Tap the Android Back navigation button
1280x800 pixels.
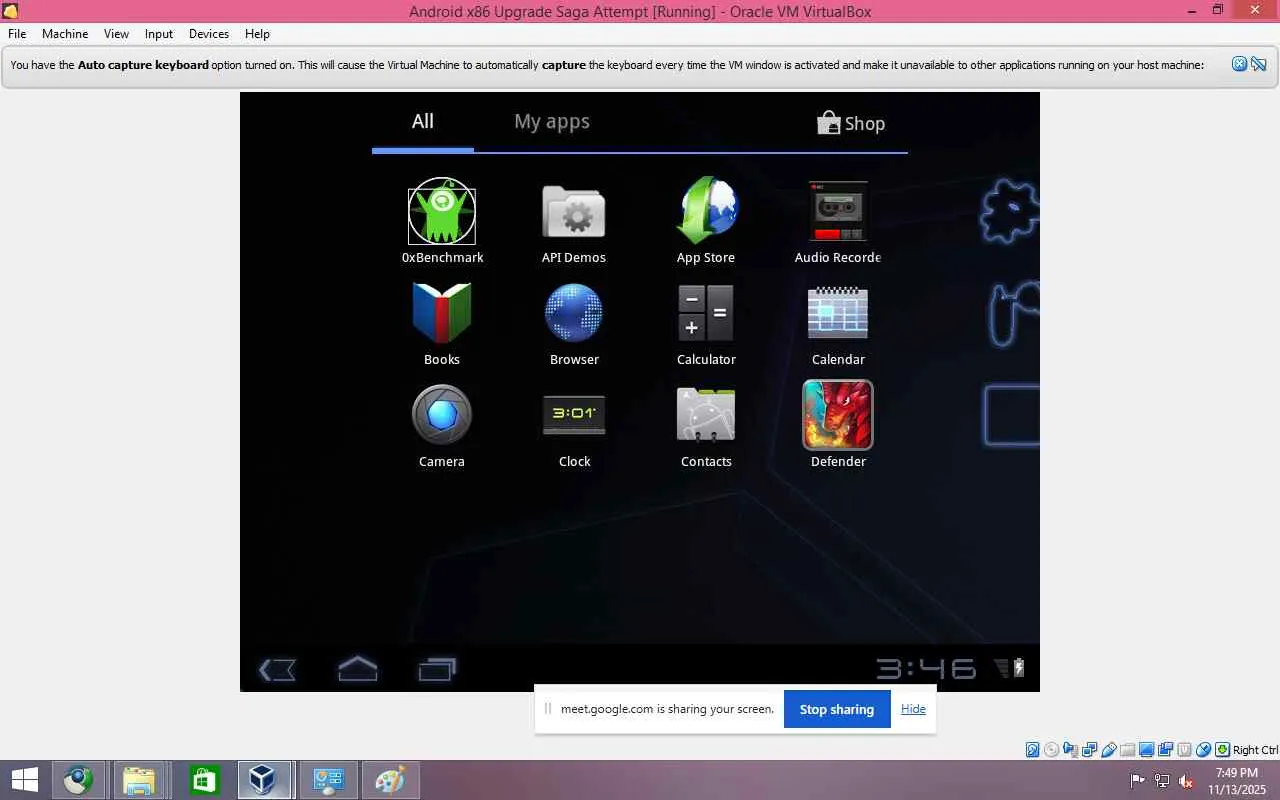(277, 669)
